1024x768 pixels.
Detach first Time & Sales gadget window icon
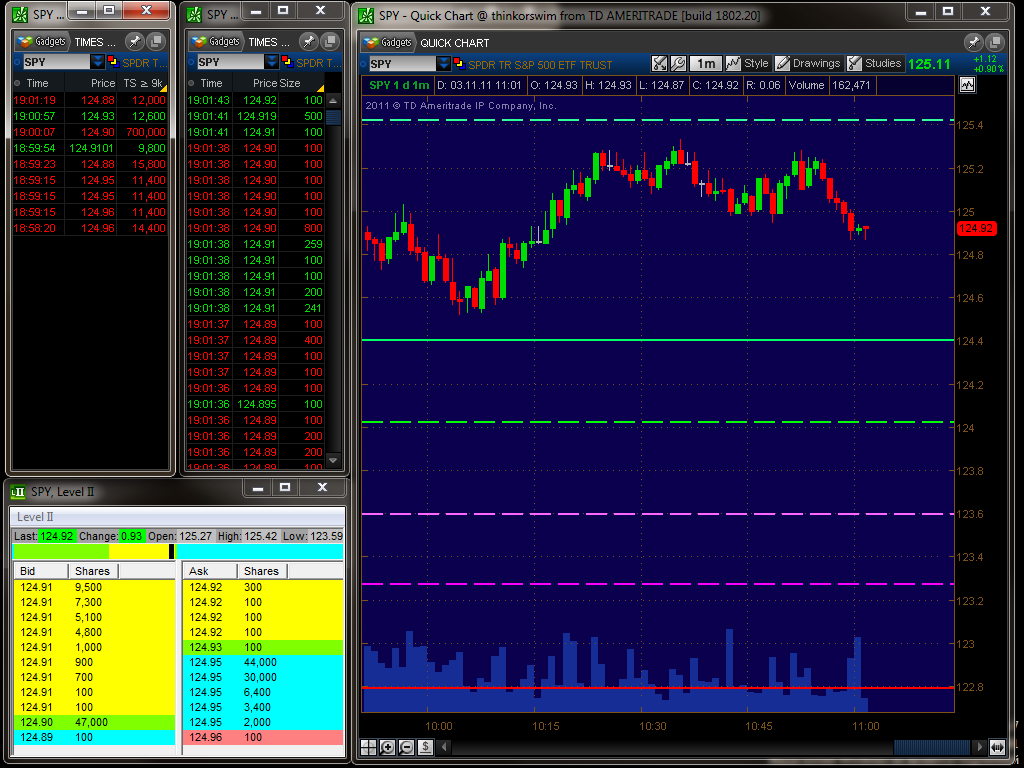(x=156, y=41)
